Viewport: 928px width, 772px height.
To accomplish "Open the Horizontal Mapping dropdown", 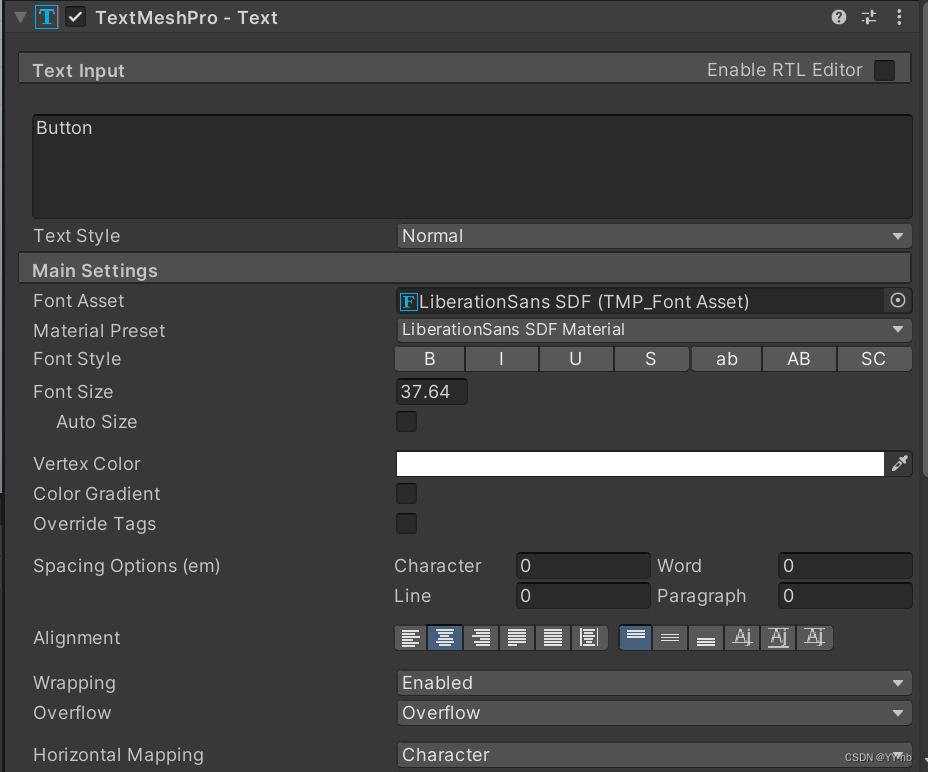I will (654, 755).
